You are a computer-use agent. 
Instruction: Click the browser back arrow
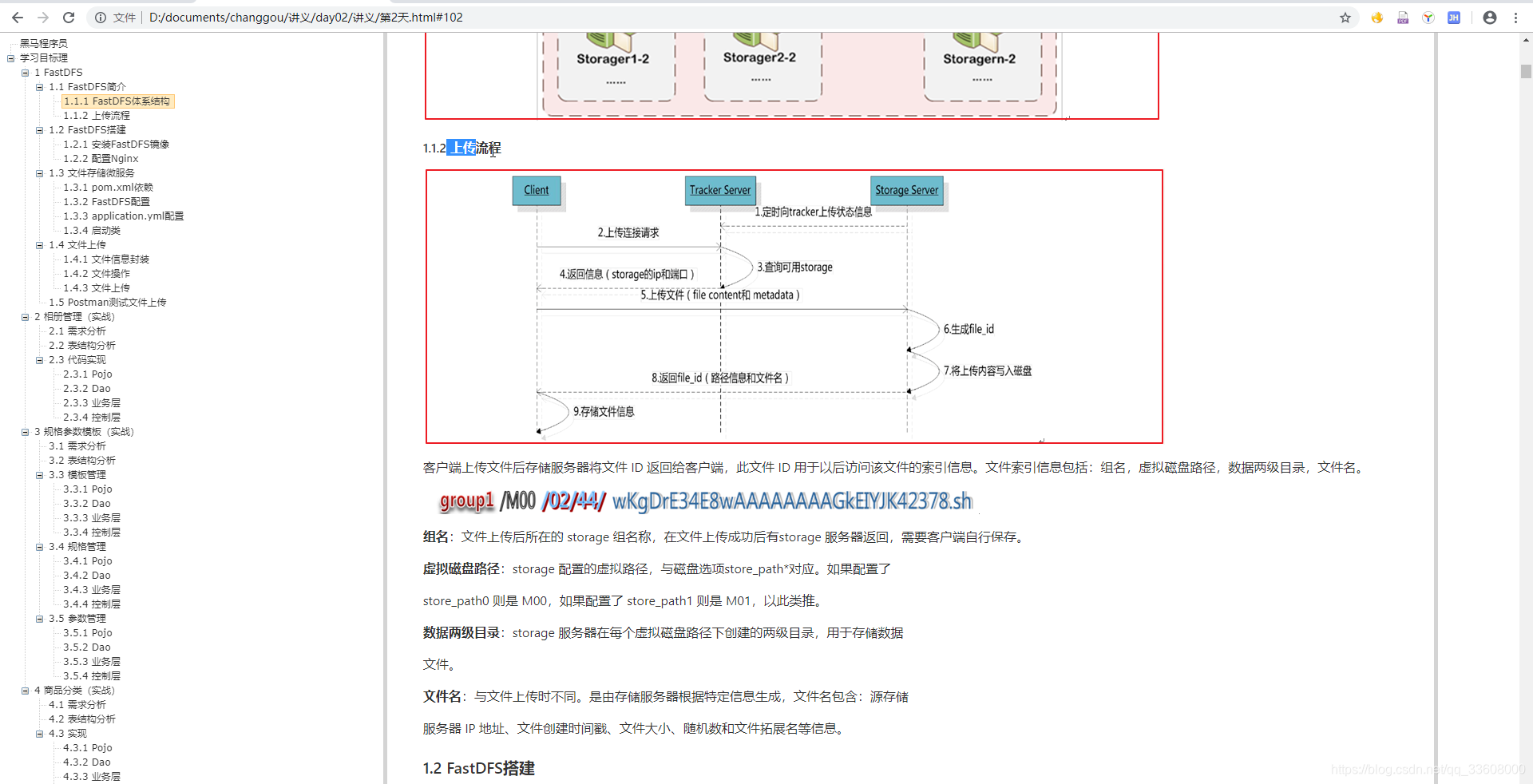coord(18,18)
